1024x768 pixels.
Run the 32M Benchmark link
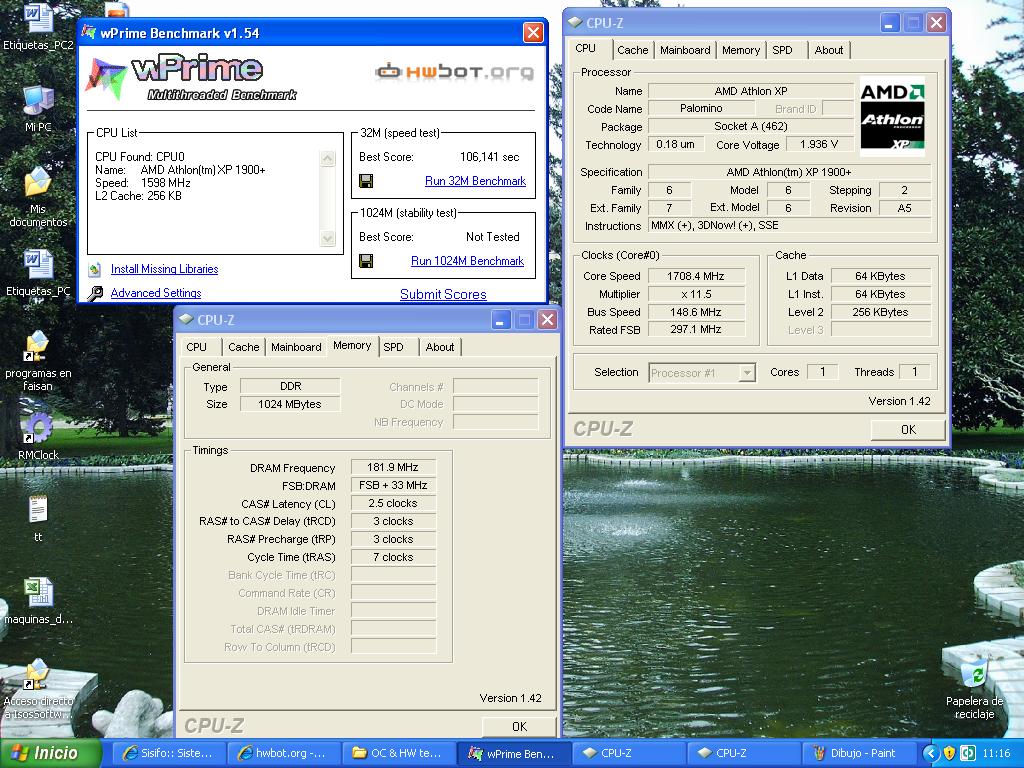[x=475, y=181]
